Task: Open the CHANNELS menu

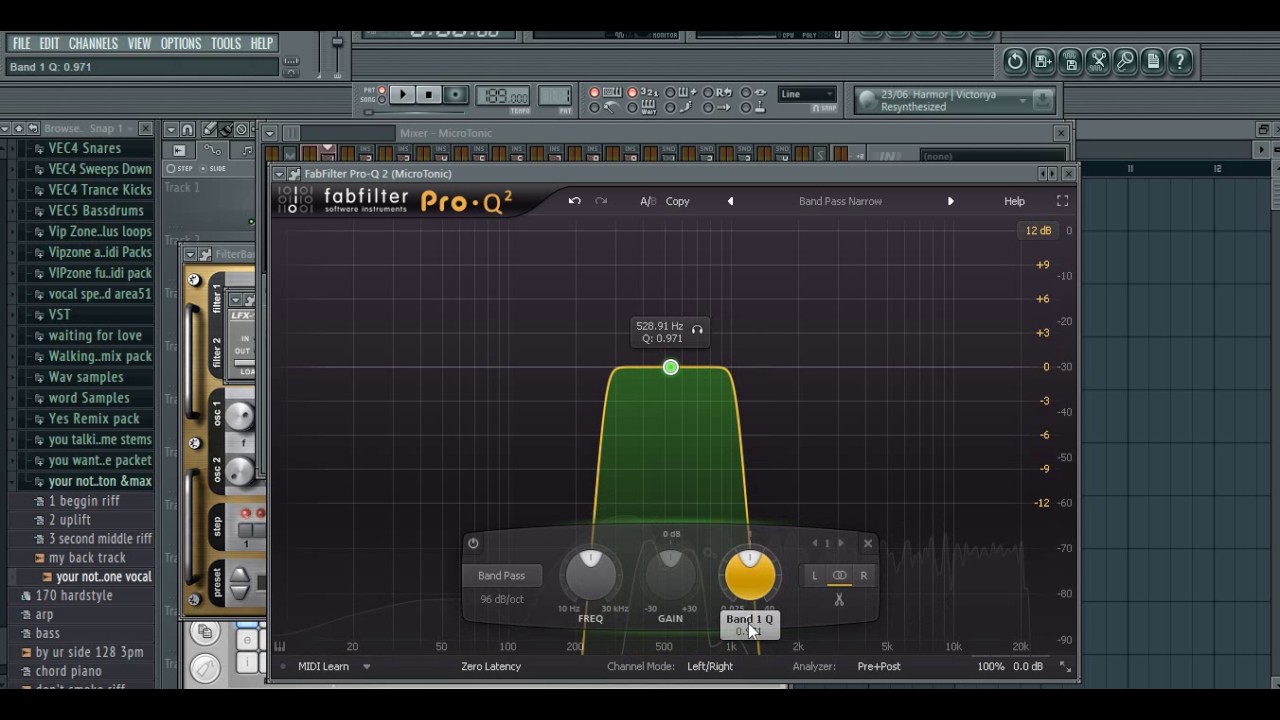Action: [93, 43]
